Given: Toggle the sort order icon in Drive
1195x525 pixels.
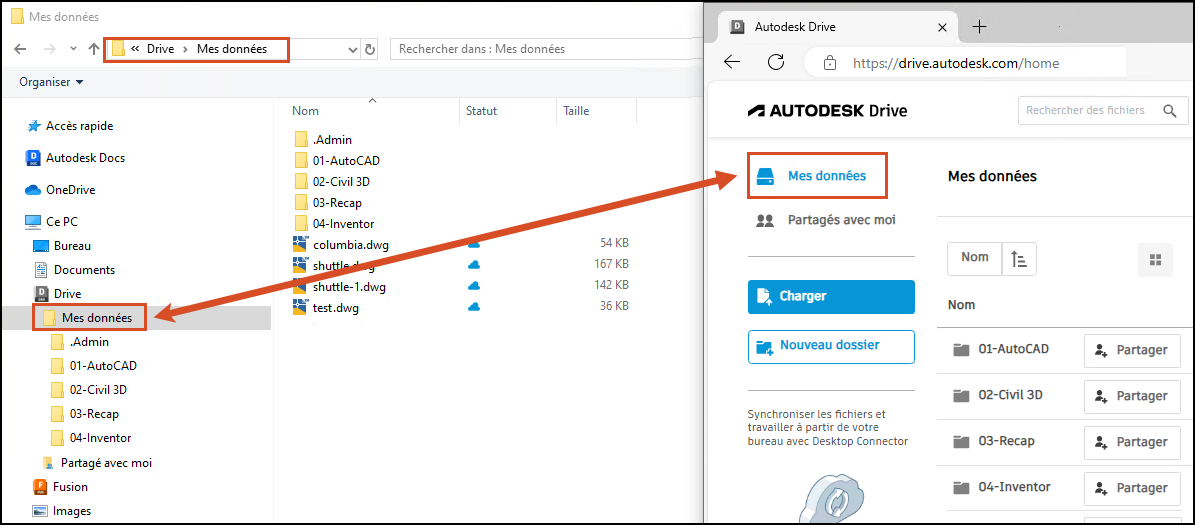Looking at the screenshot, I should point(1019,259).
